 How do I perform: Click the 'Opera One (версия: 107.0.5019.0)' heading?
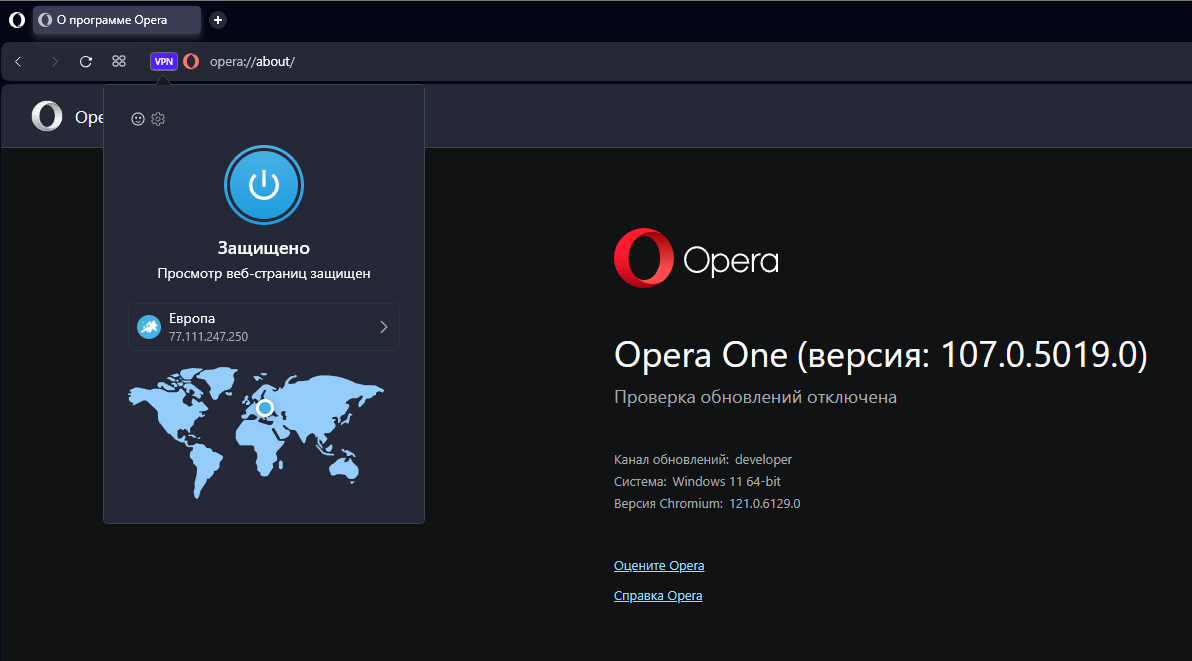pos(880,355)
